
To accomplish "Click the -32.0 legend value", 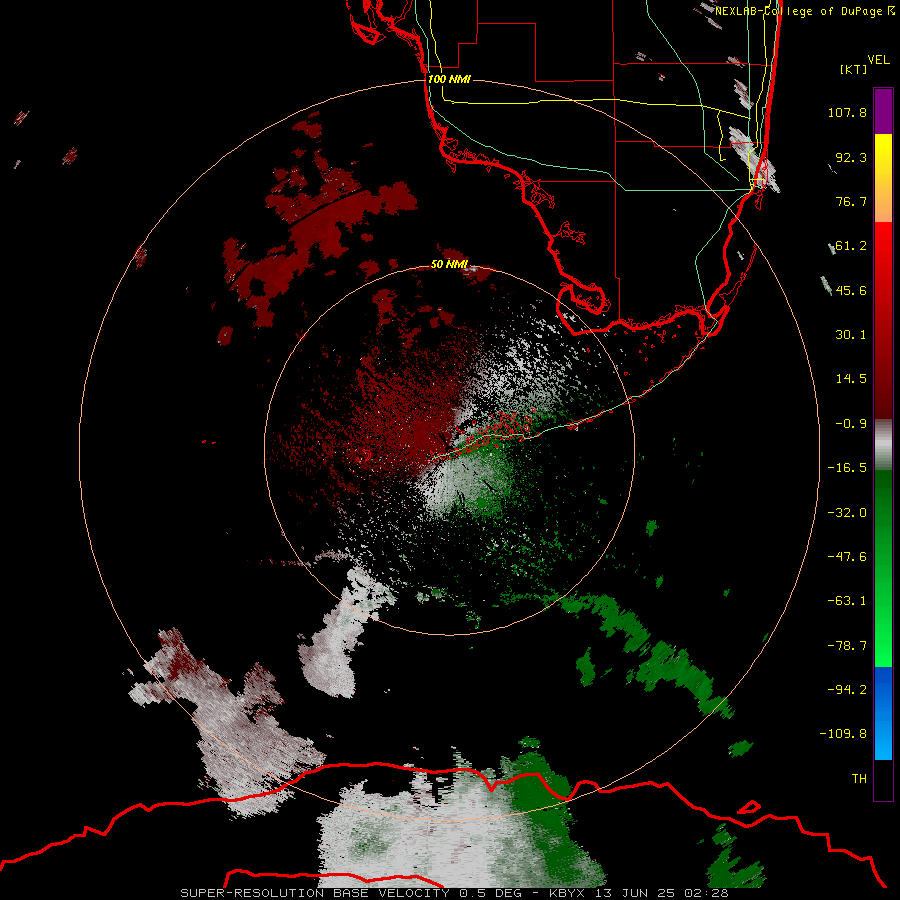I will pos(847,513).
